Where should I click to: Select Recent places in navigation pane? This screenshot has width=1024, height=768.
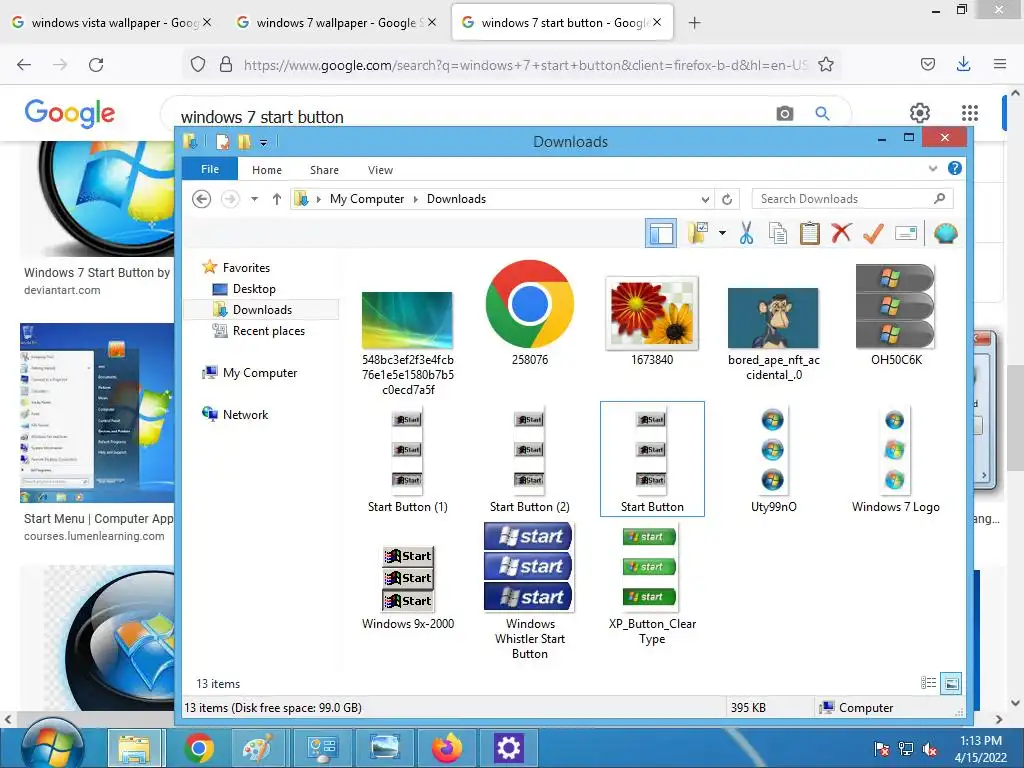coord(268,330)
